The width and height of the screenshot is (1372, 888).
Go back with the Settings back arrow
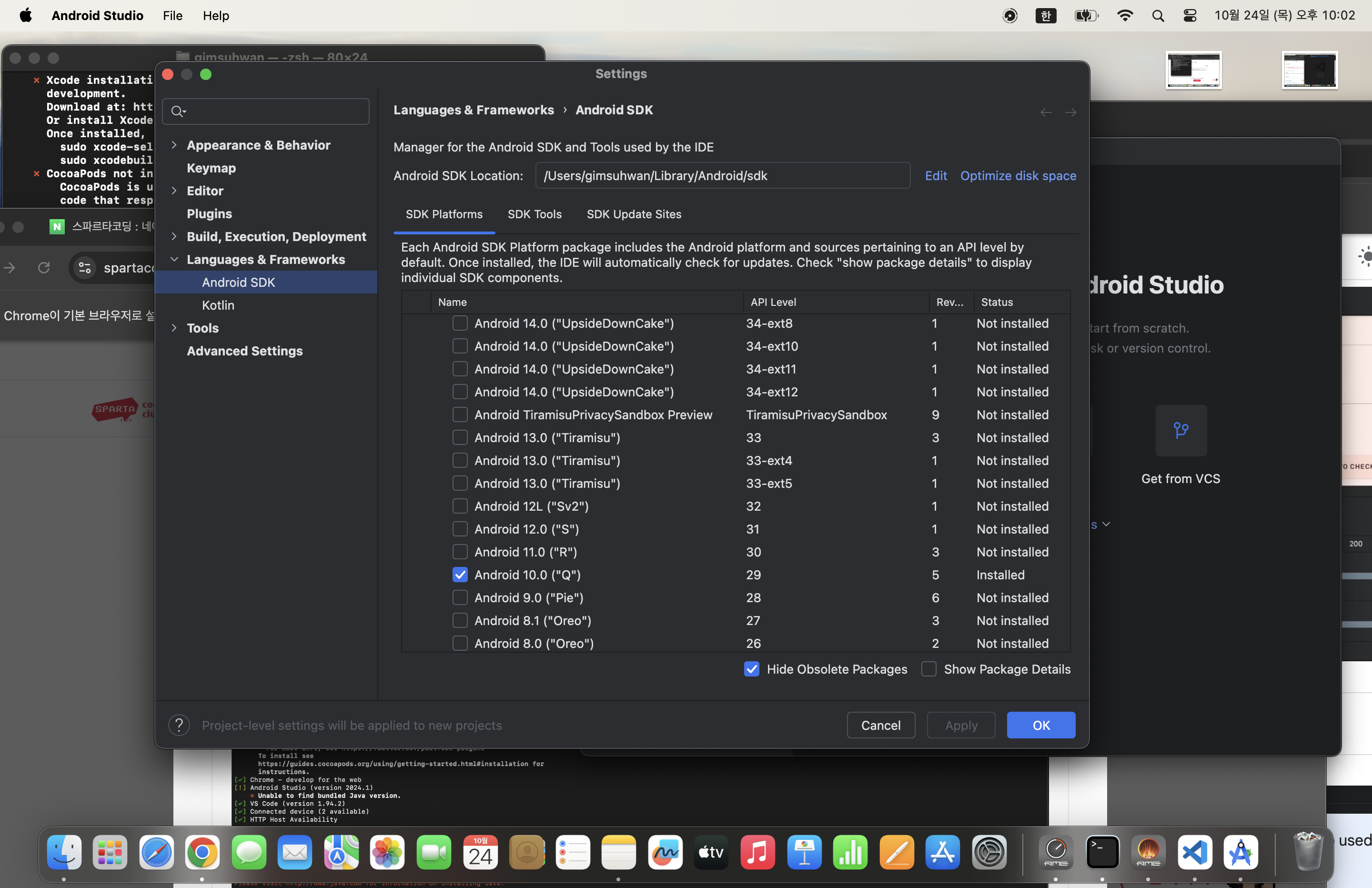pyautogui.click(x=1046, y=112)
